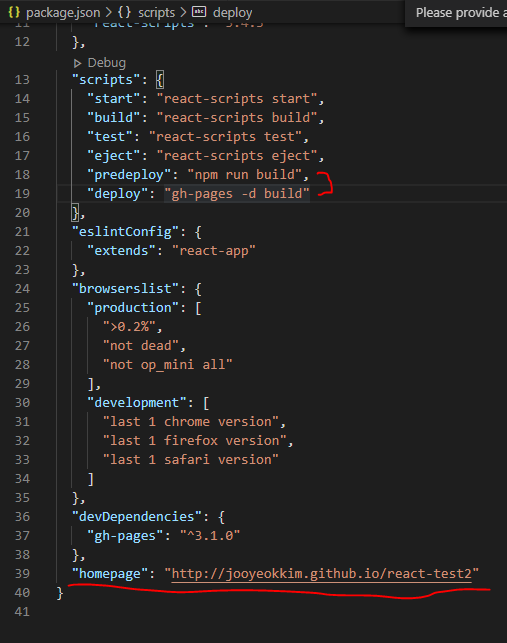Click the package.json braces icon in breadcrumb

[x=14, y=12]
